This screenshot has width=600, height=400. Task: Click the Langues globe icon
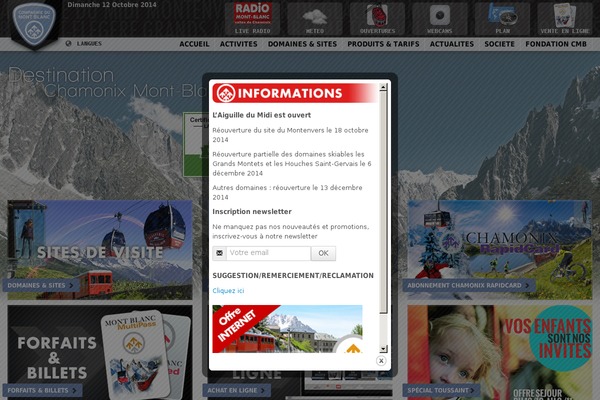pyautogui.click(x=68, y=44)
